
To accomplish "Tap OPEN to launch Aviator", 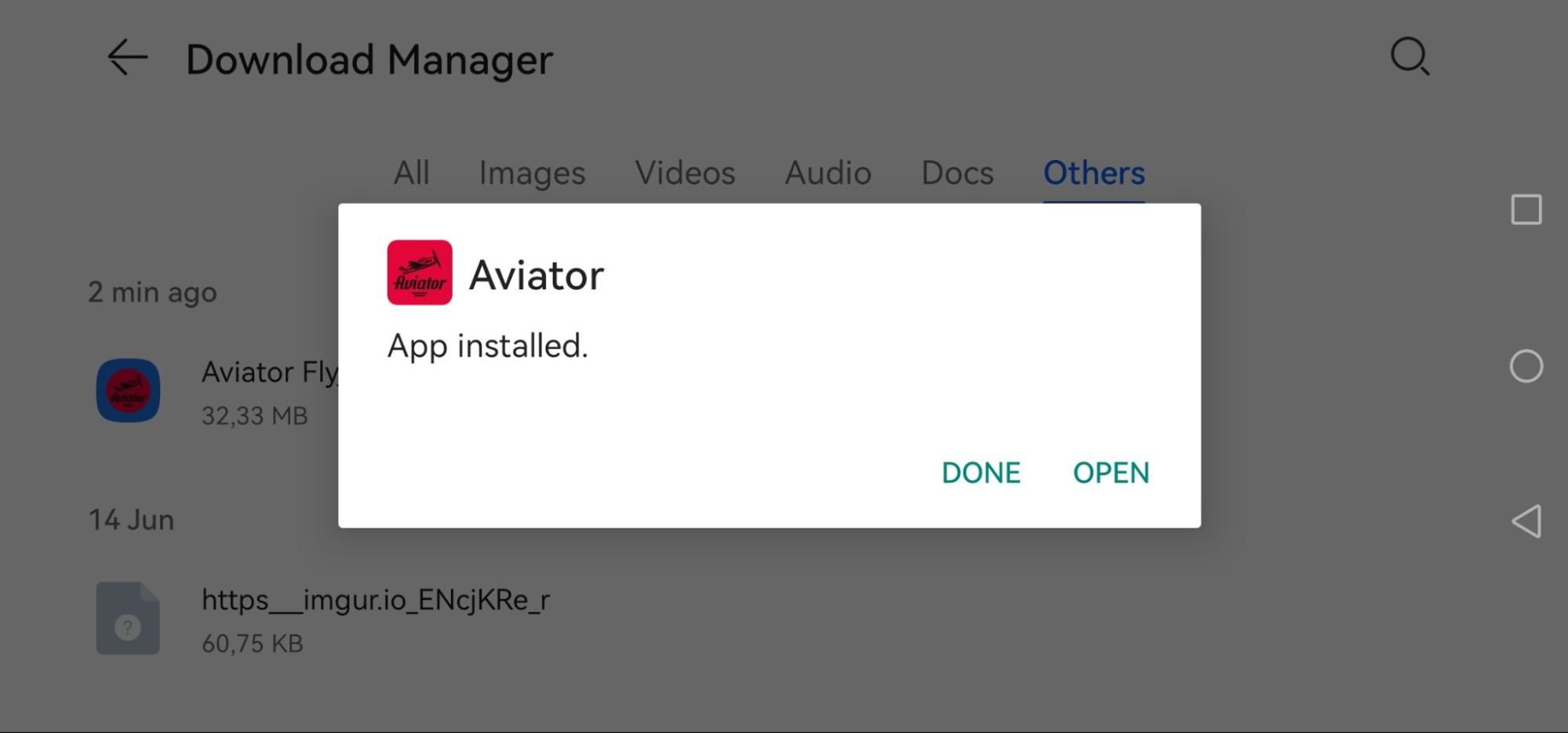I will click(x=1110, y=472).
